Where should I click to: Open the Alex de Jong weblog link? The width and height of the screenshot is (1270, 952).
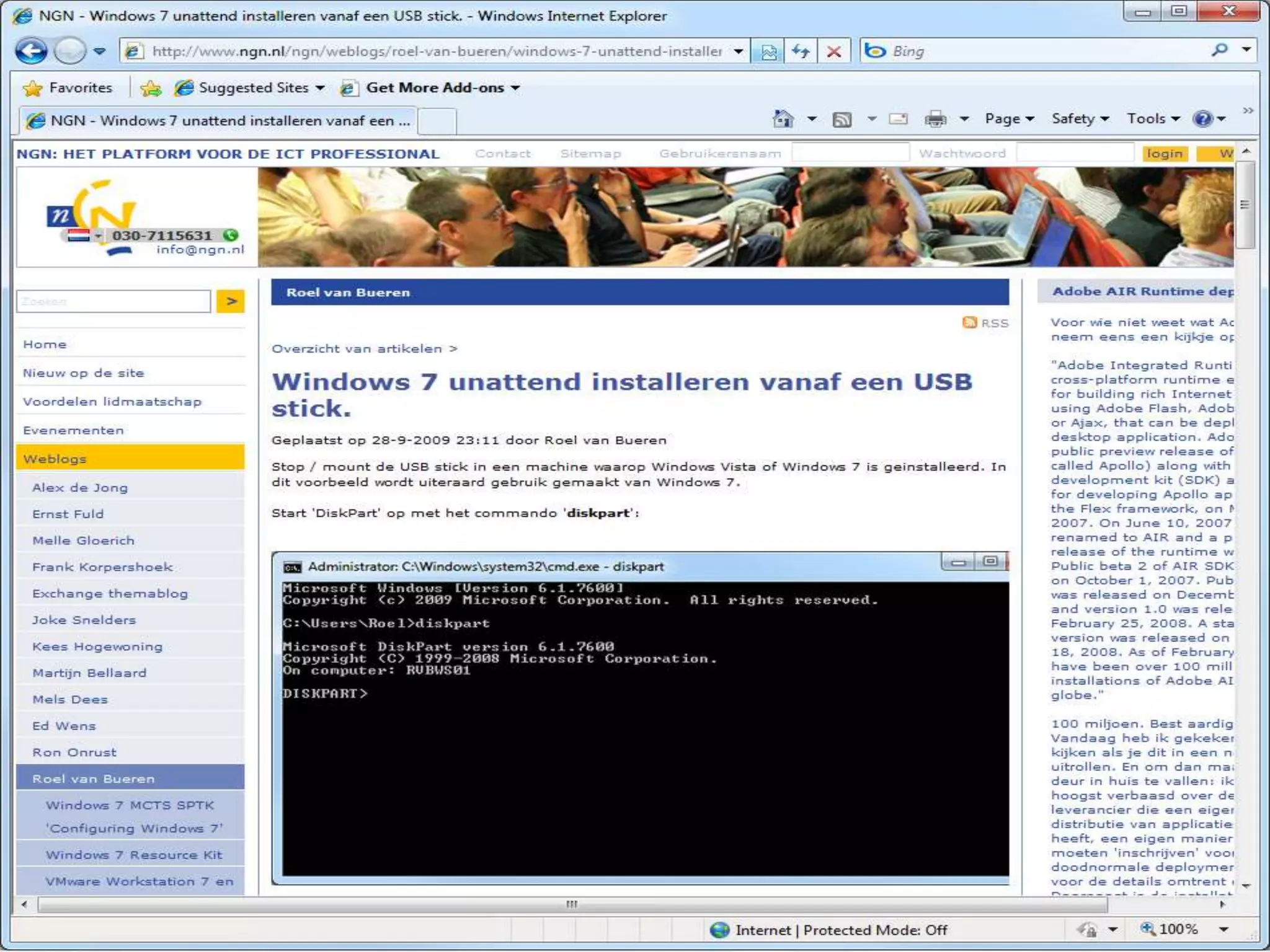(80, 488)
